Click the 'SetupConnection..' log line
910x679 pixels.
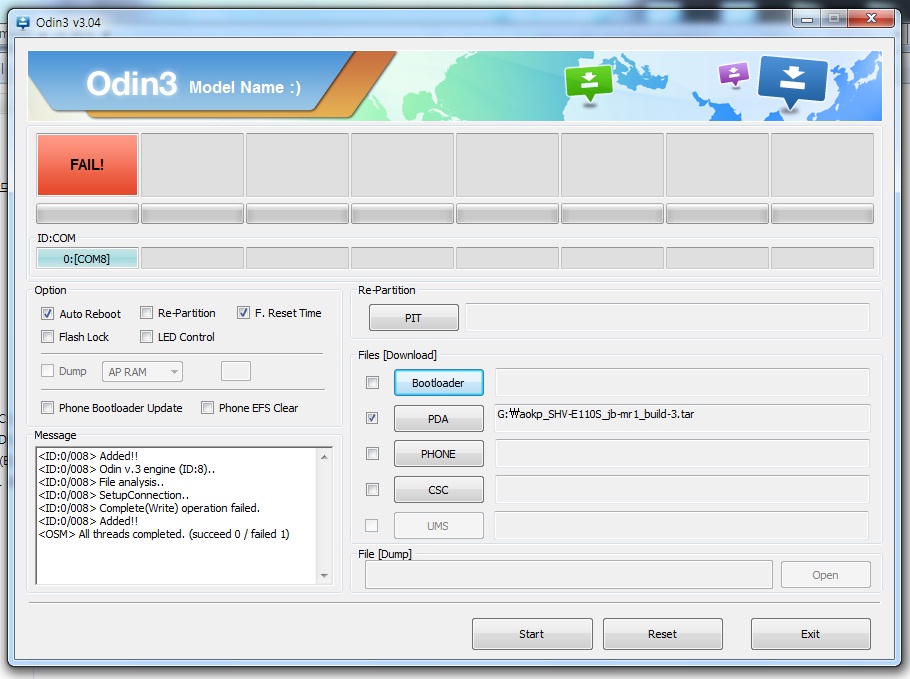click(x=114, y=495)
